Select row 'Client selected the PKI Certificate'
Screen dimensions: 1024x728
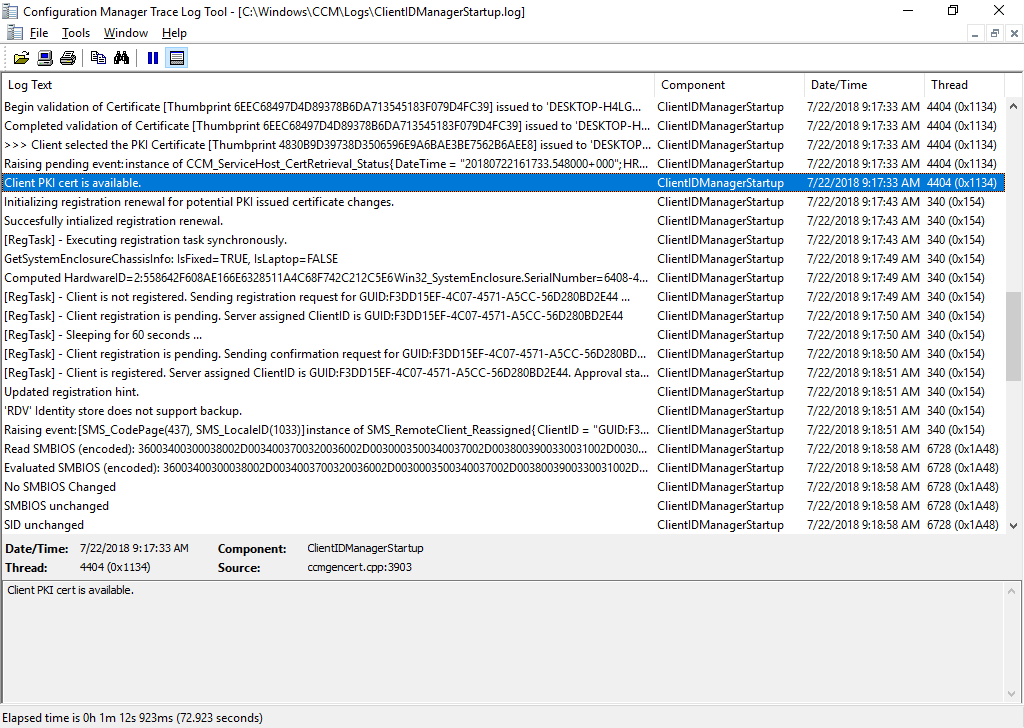[x=503, y=145]
